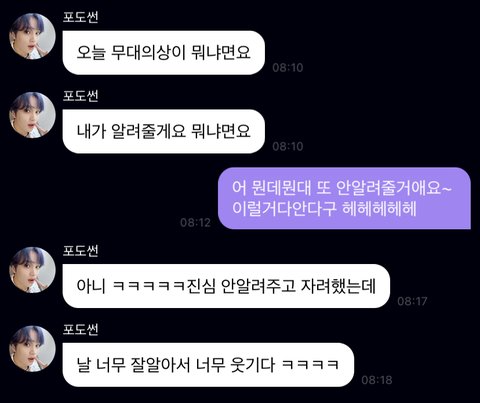Click the 08:17 message timestamp
This screenshot has width=480, height=403.
pos(412,301)
